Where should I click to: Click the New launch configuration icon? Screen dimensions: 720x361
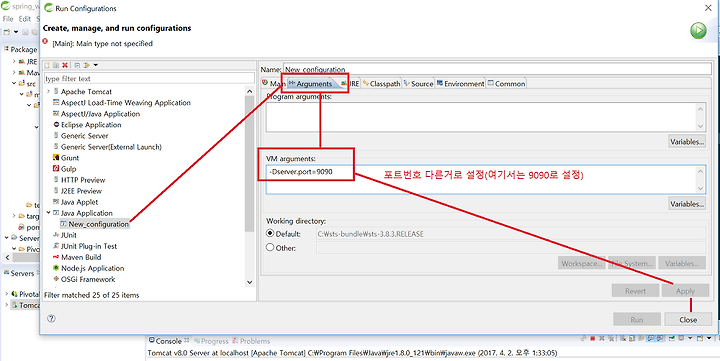[46, 65]
